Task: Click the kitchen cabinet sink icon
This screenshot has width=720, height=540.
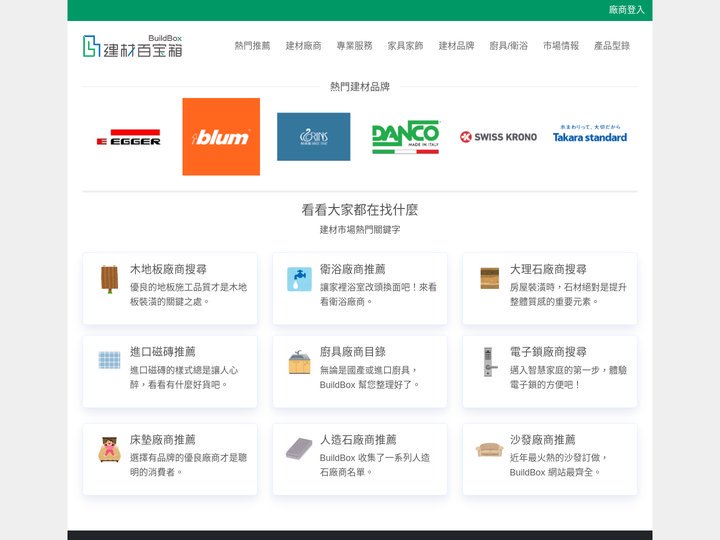Action: [299, 362]
